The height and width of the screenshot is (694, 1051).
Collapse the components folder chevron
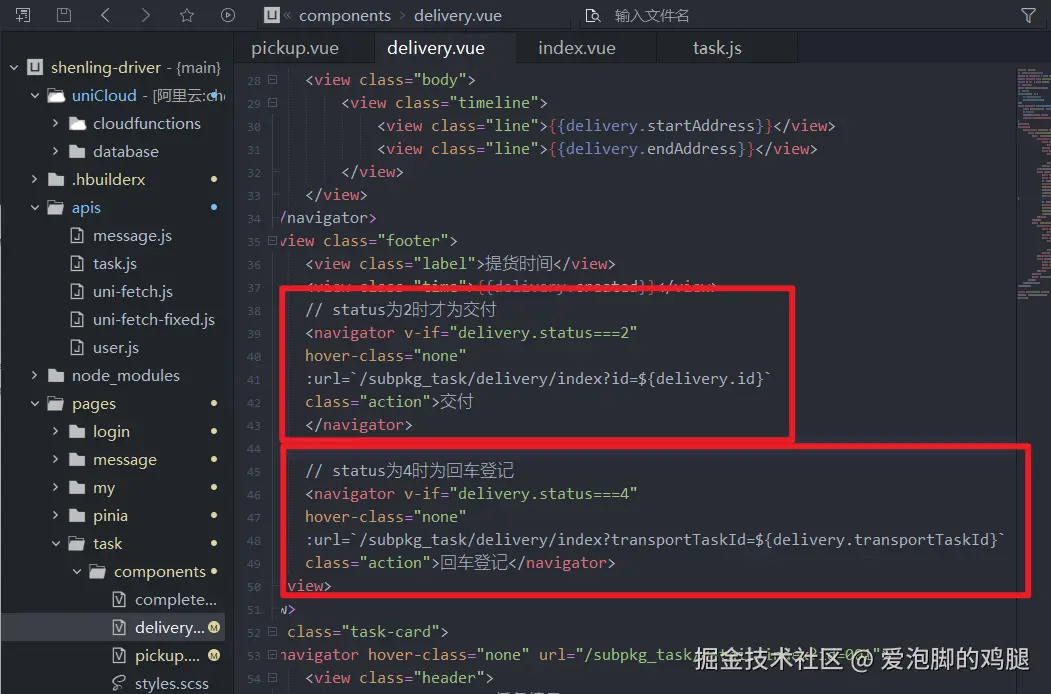pos(76,571)
